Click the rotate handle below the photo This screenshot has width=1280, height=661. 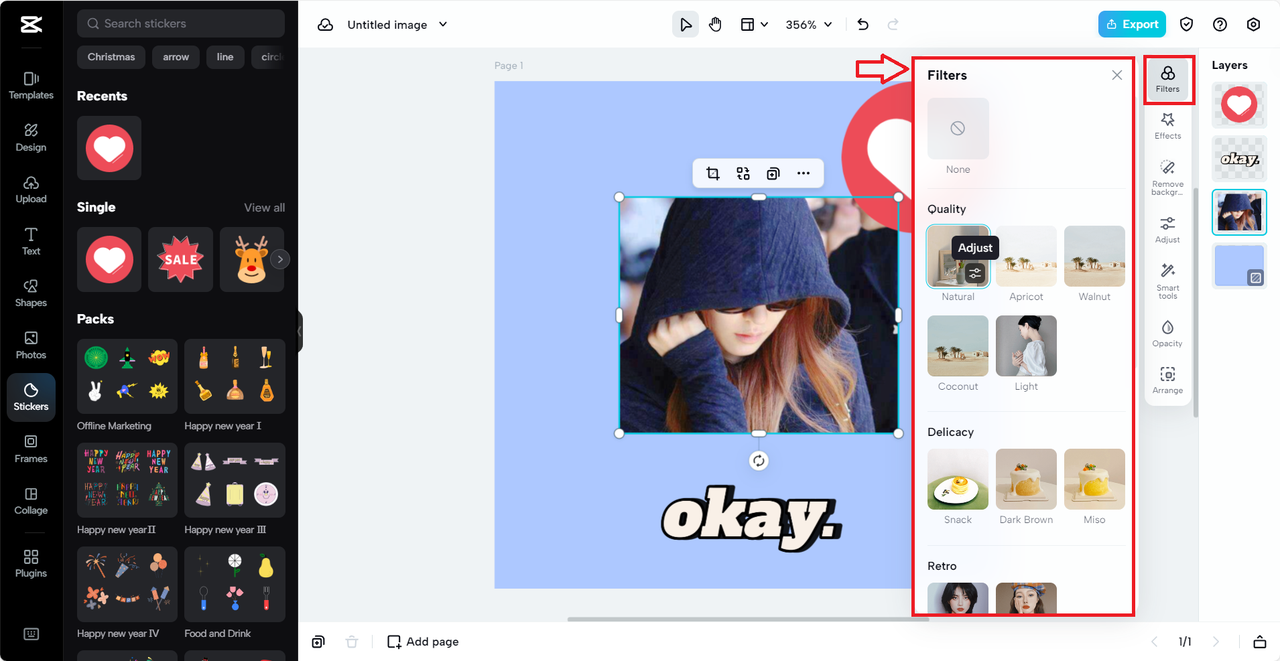pos(759,460)
